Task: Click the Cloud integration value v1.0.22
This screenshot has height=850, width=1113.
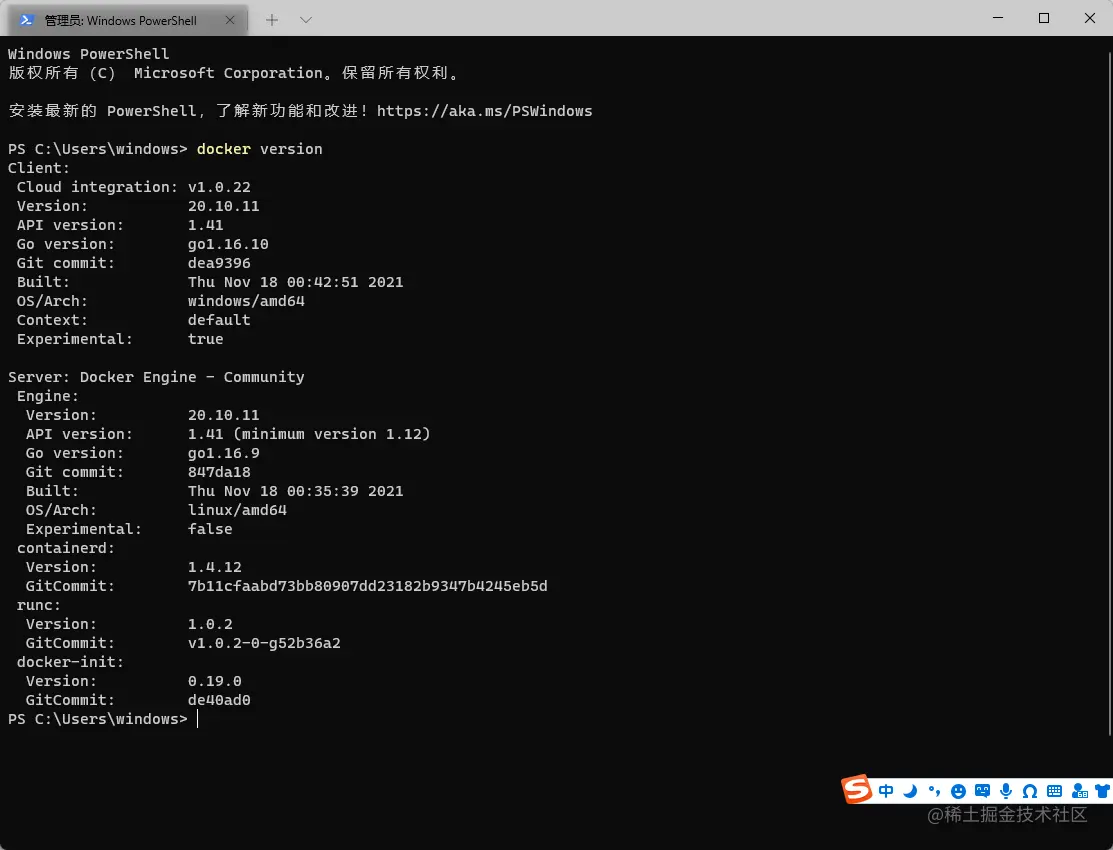Action: tap(219, 187)
